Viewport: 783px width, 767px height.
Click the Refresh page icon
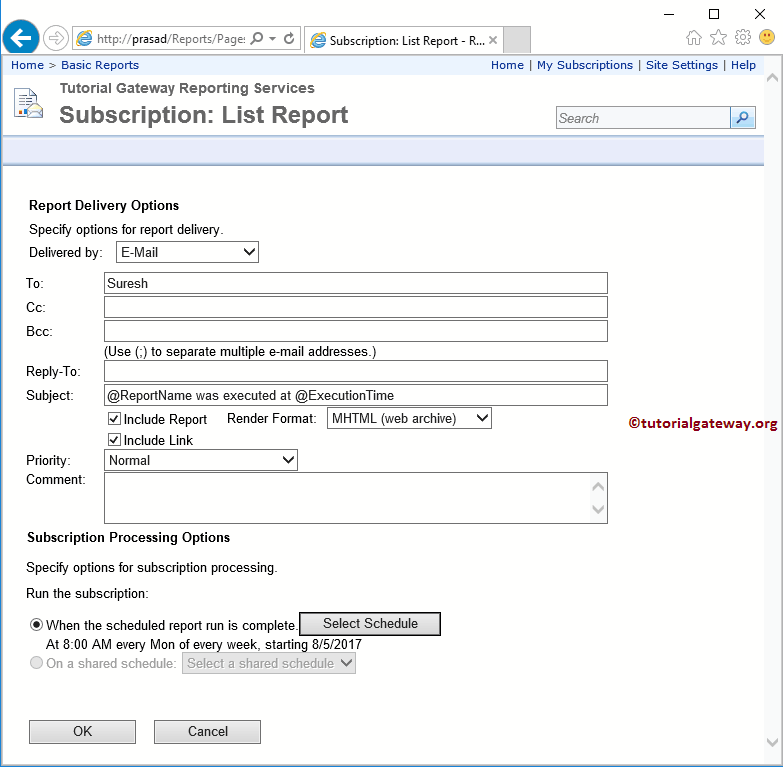289,38
